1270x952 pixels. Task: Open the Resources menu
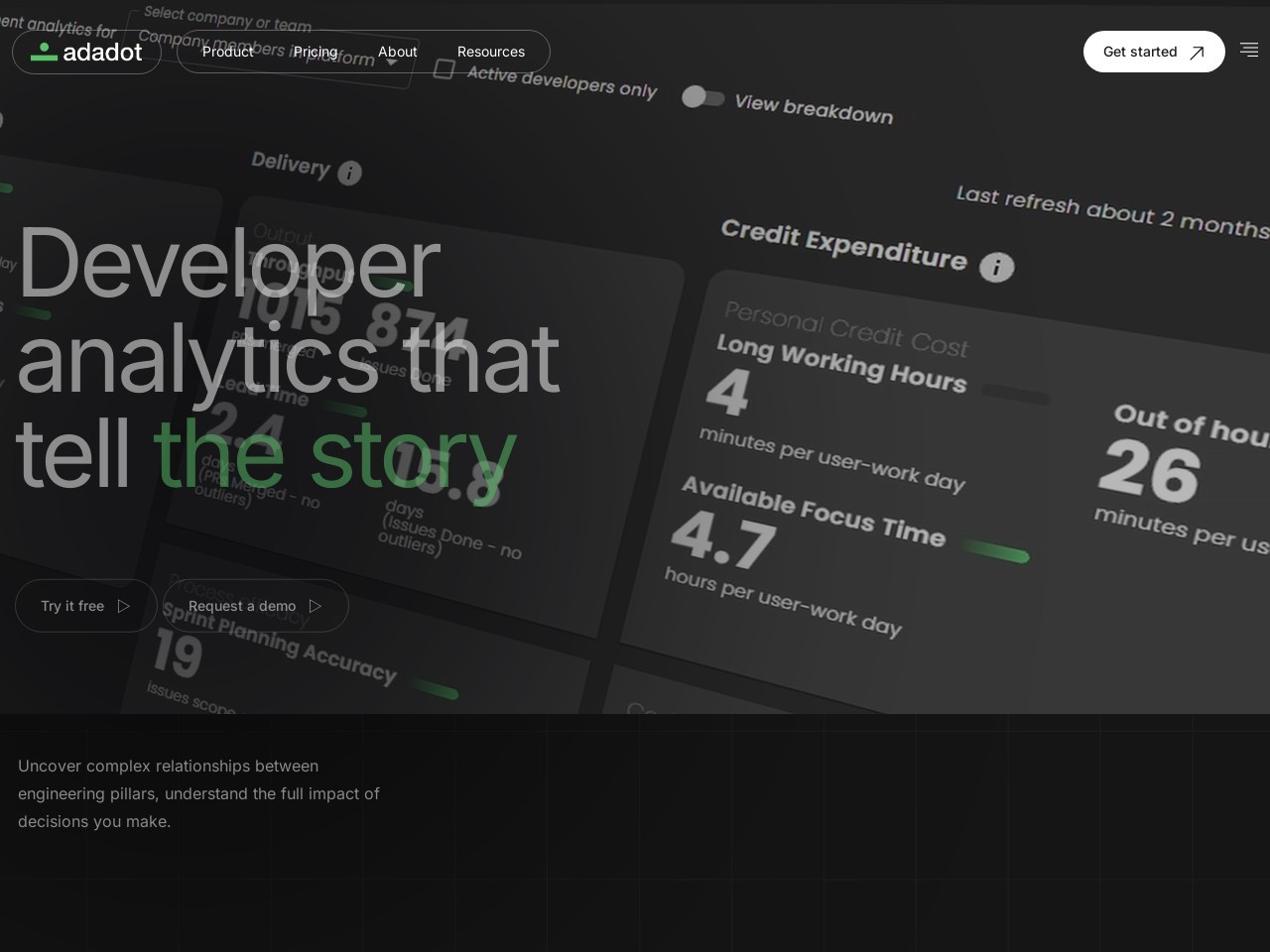tap(490, 52)
